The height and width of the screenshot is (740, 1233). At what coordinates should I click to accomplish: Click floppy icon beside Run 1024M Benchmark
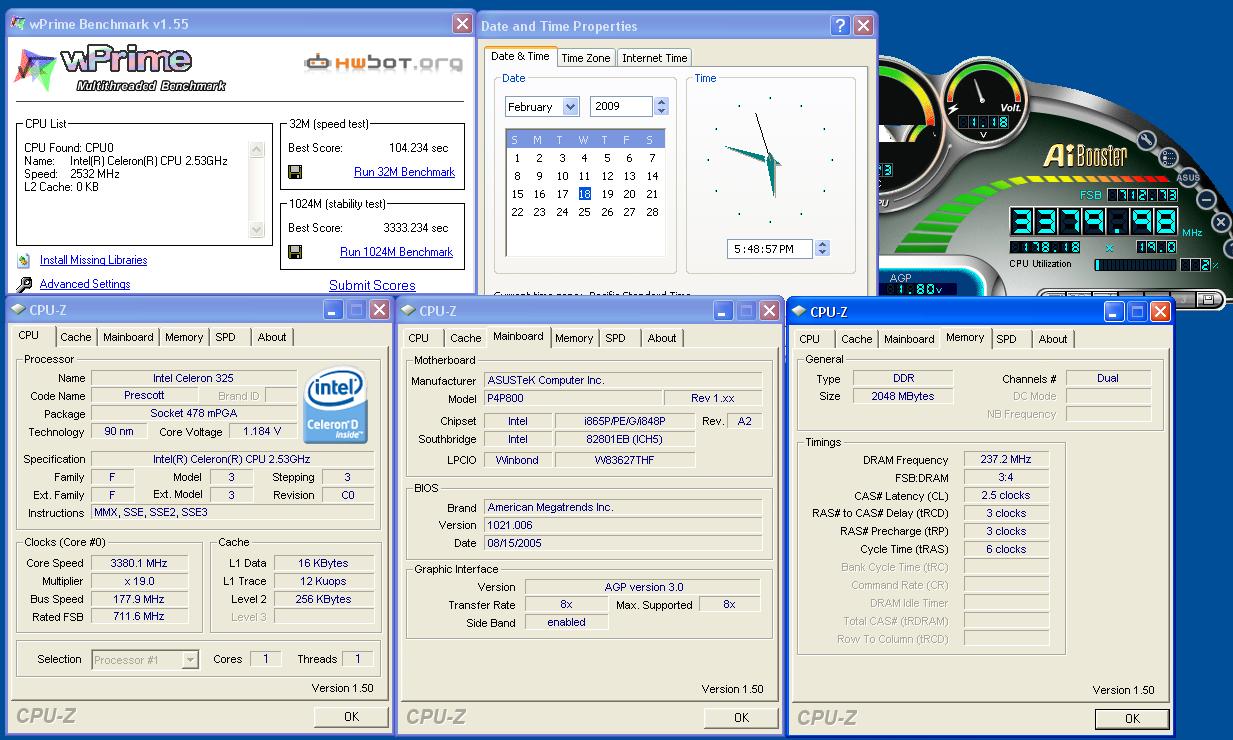[x=295, y=252]
